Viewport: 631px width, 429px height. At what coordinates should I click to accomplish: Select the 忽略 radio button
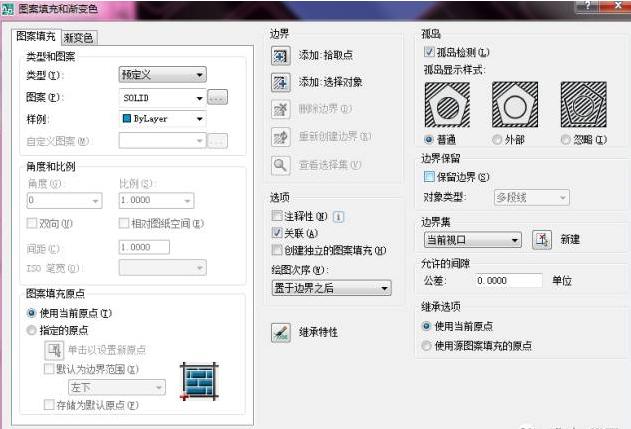click(565, 140)
